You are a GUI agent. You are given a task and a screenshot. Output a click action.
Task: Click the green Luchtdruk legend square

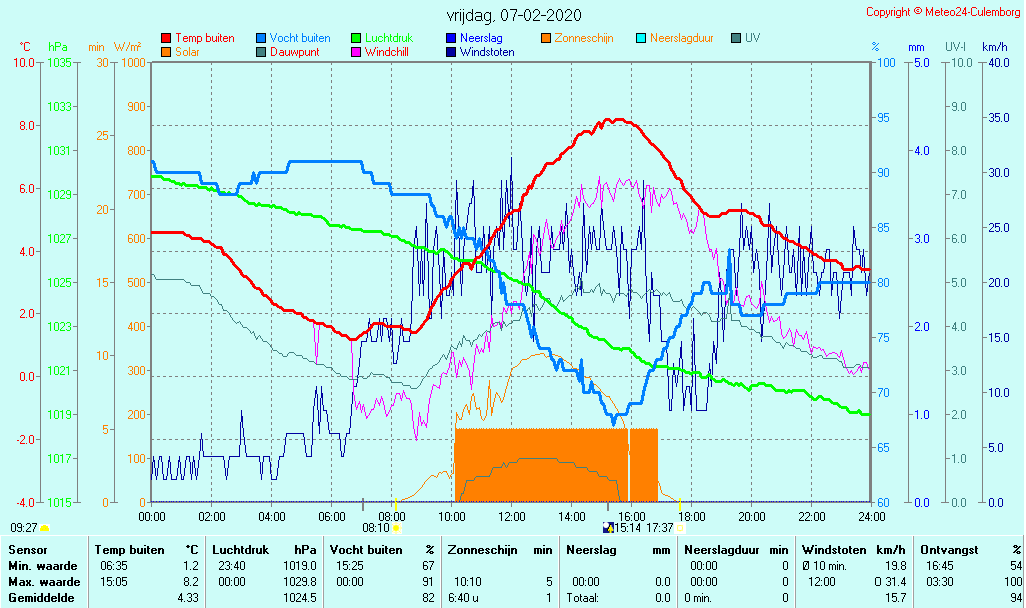(356, 38)
